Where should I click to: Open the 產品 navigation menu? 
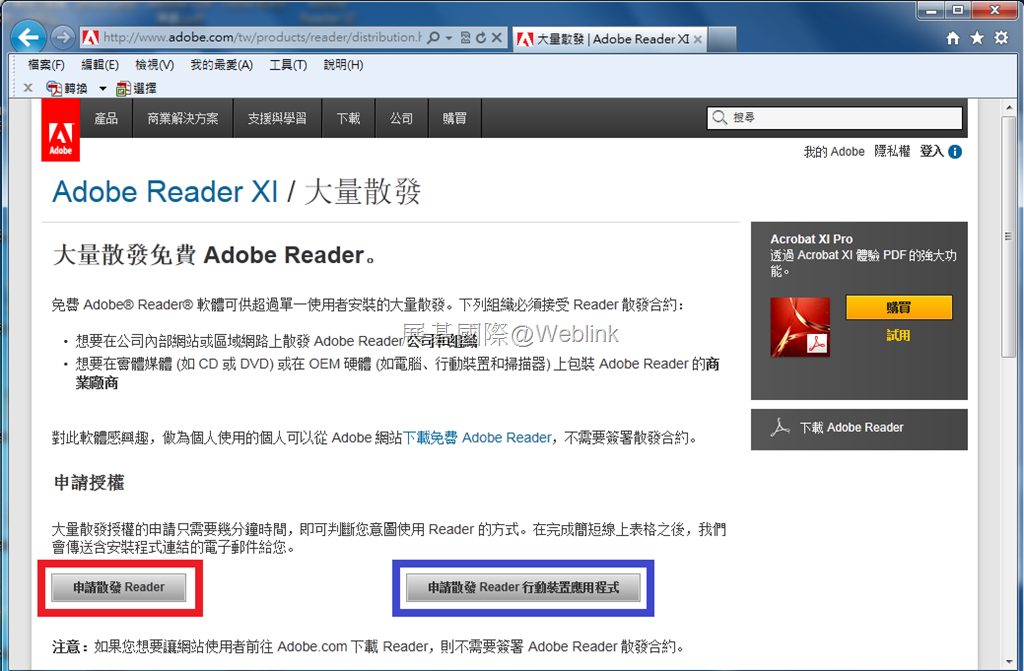[106, 118]
